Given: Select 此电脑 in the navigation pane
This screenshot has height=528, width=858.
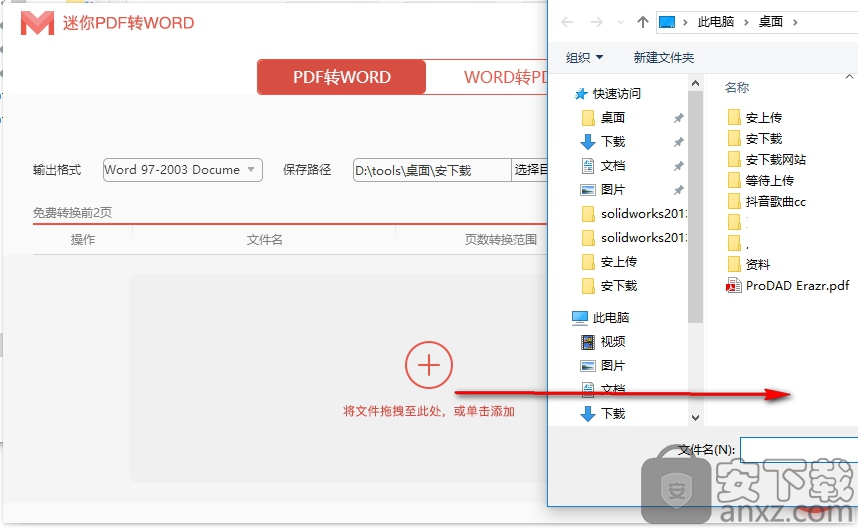Looking at the screenshot, I should pyautogui.click(x=610, y=317).
